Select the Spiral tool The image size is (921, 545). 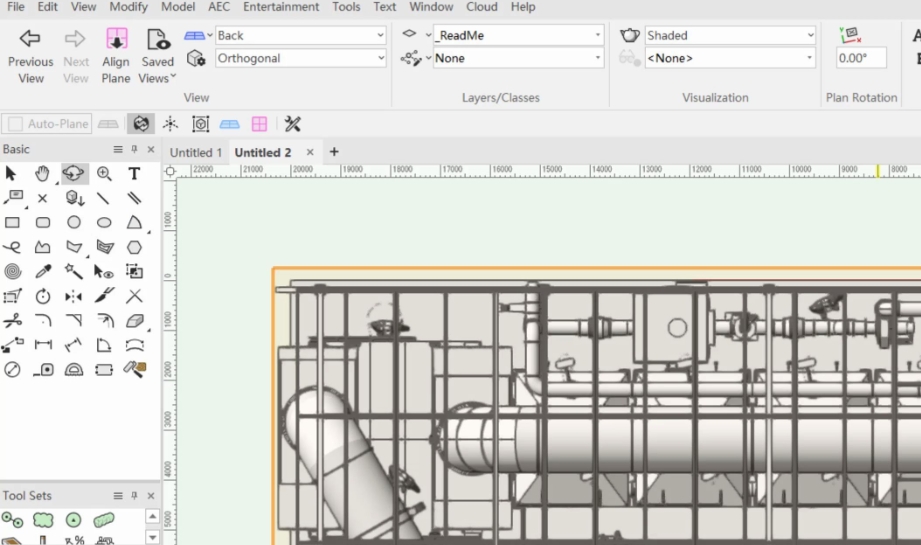click(12, 271)
